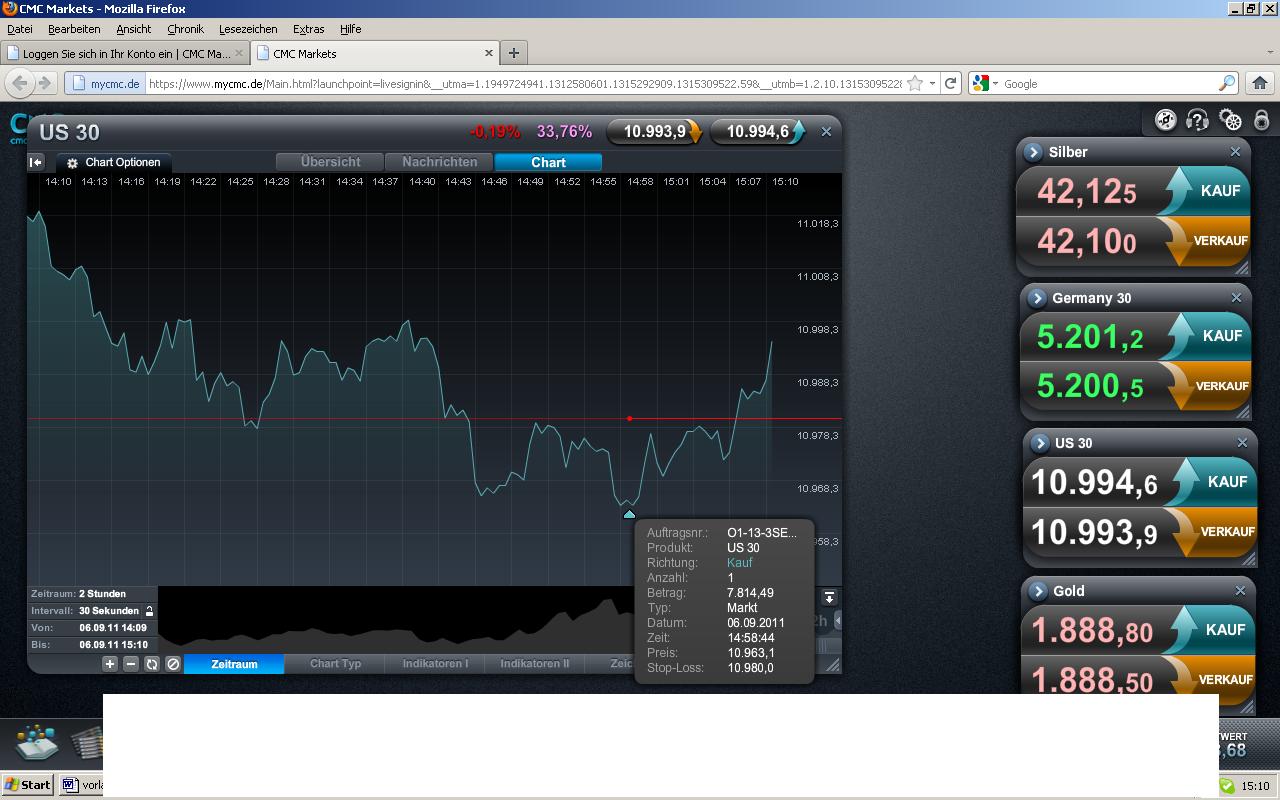Open the compass navigation icon

pyautogui.click(x=1166, y=120)
